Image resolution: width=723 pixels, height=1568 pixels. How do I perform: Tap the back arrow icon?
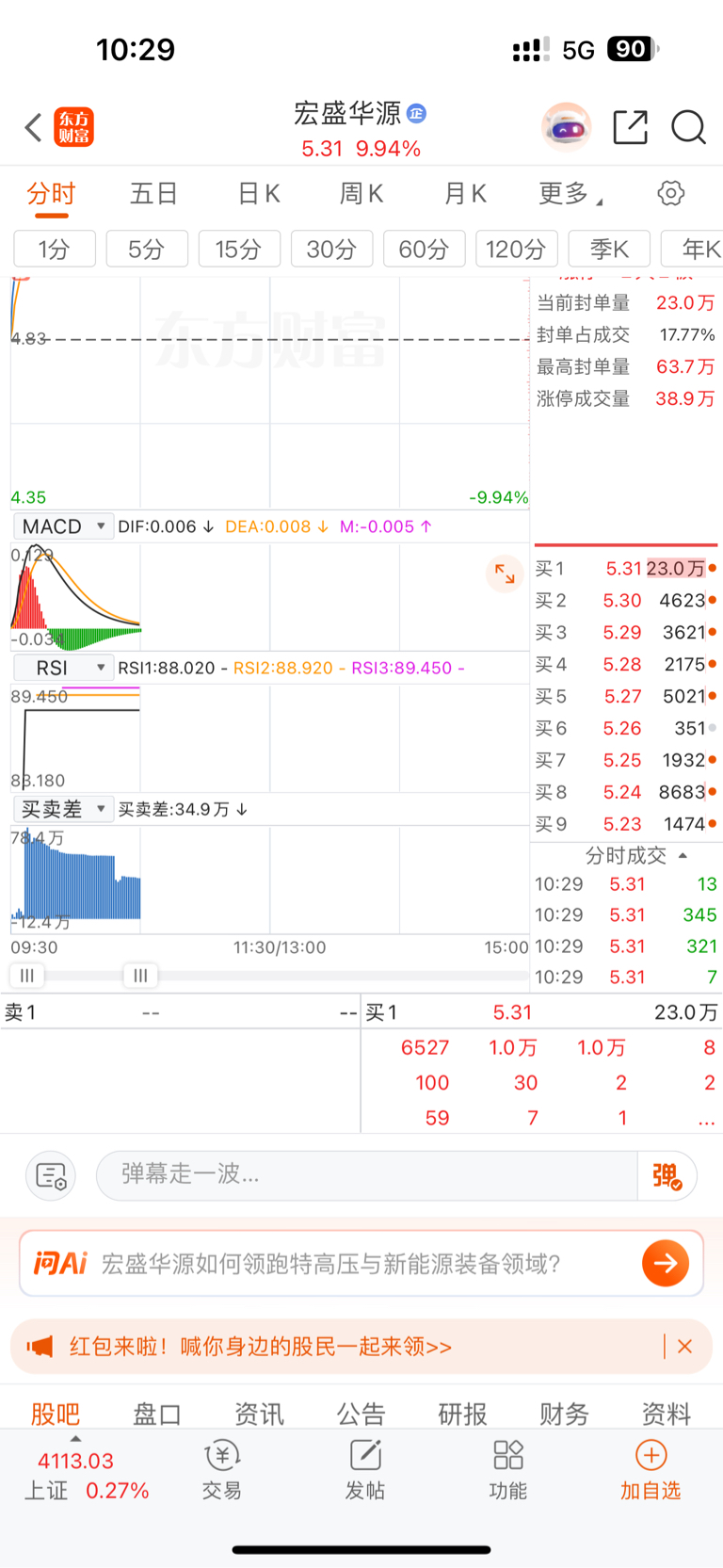[x=33, y=127]
